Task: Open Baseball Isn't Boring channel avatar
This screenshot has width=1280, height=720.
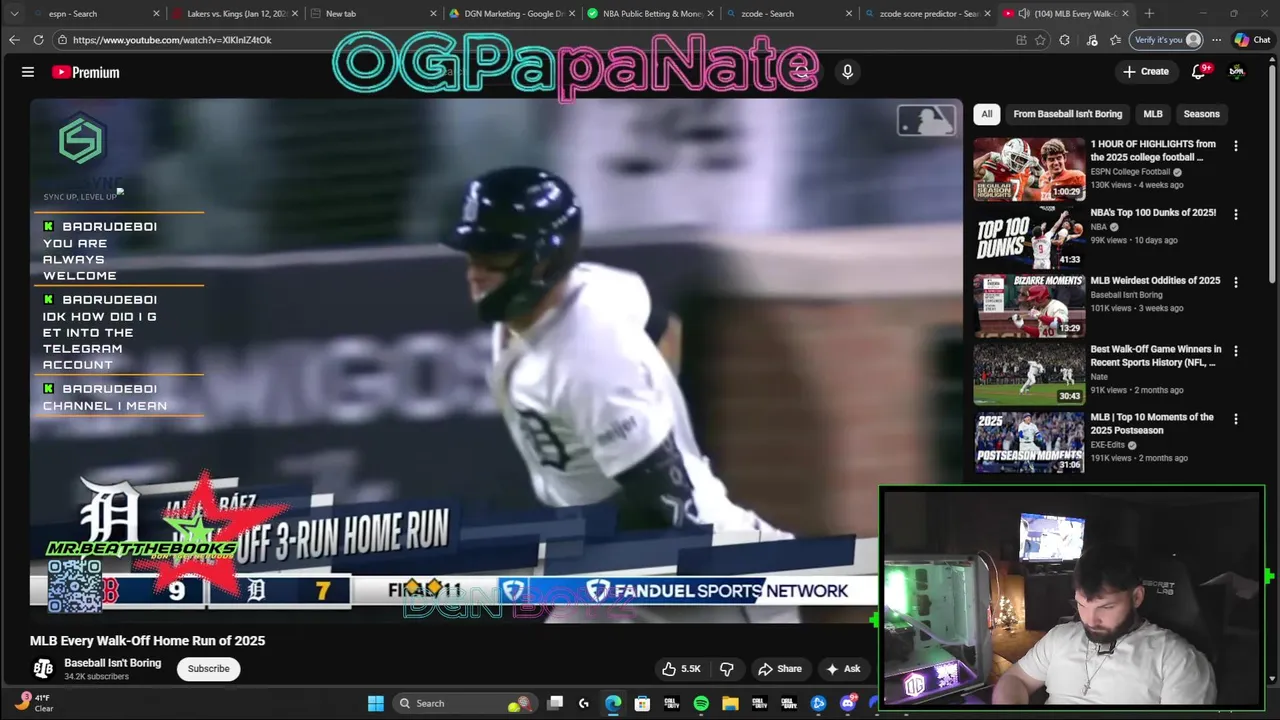Action: (43, 668)
